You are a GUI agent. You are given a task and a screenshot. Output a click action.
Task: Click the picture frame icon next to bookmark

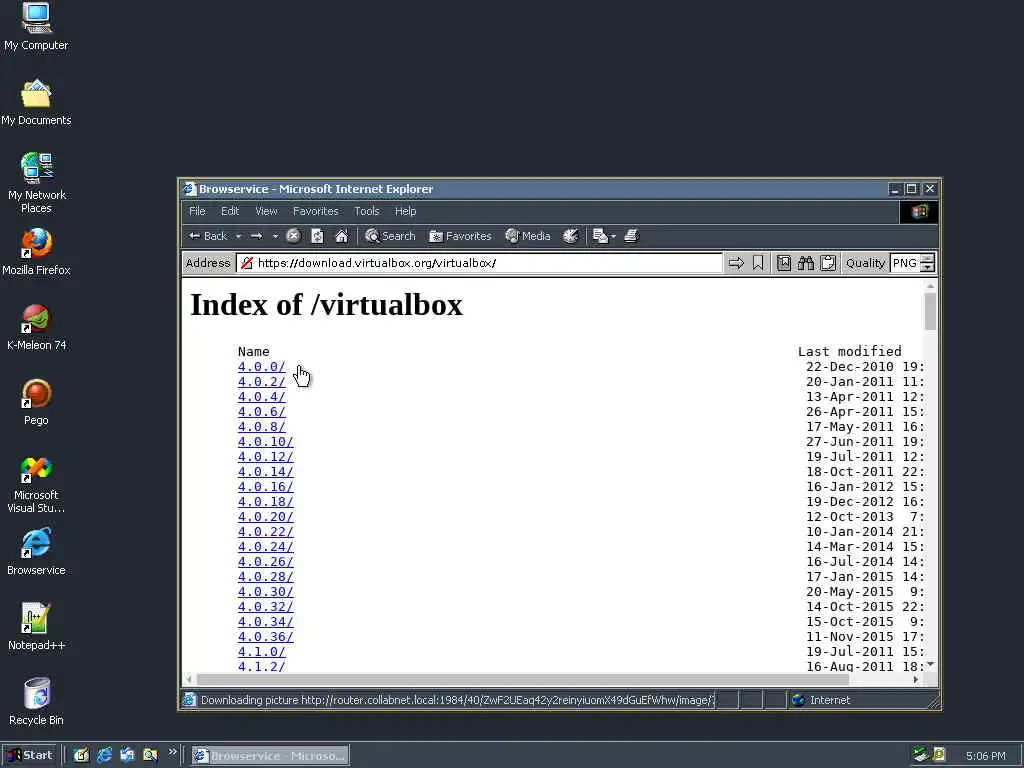[x=784, y=263]
